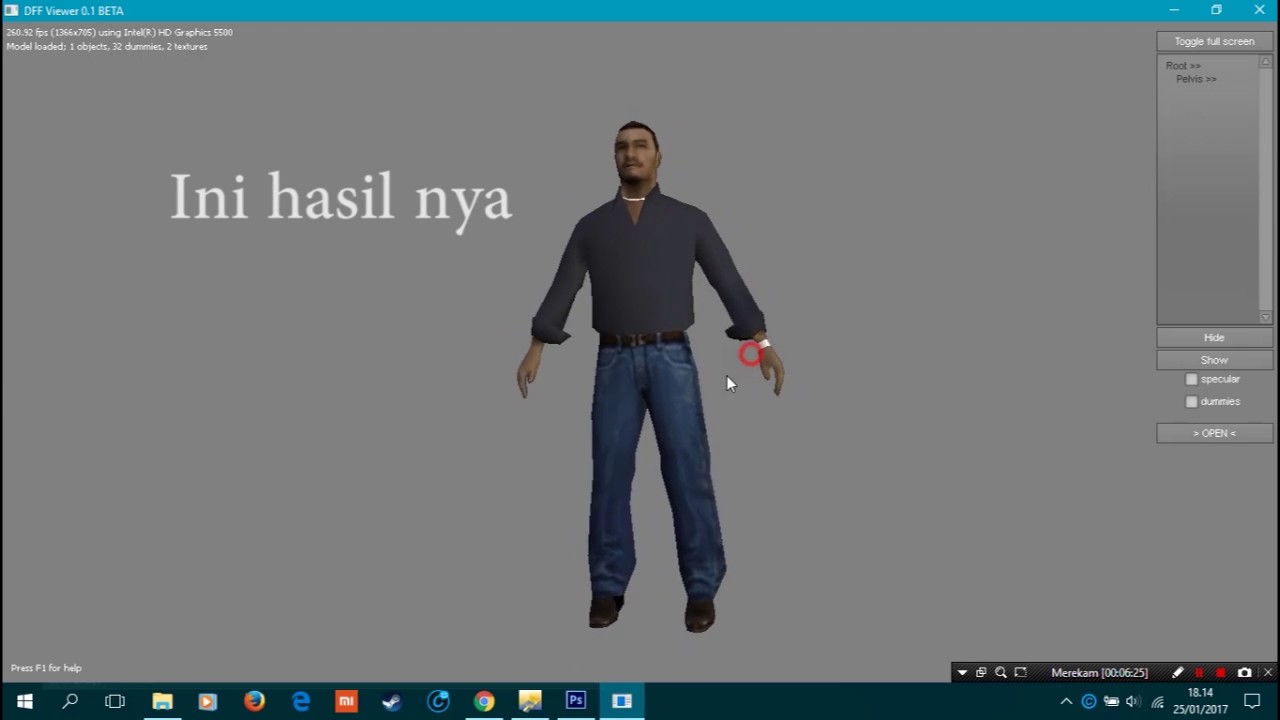Click the Hide button

point(1214,338)
